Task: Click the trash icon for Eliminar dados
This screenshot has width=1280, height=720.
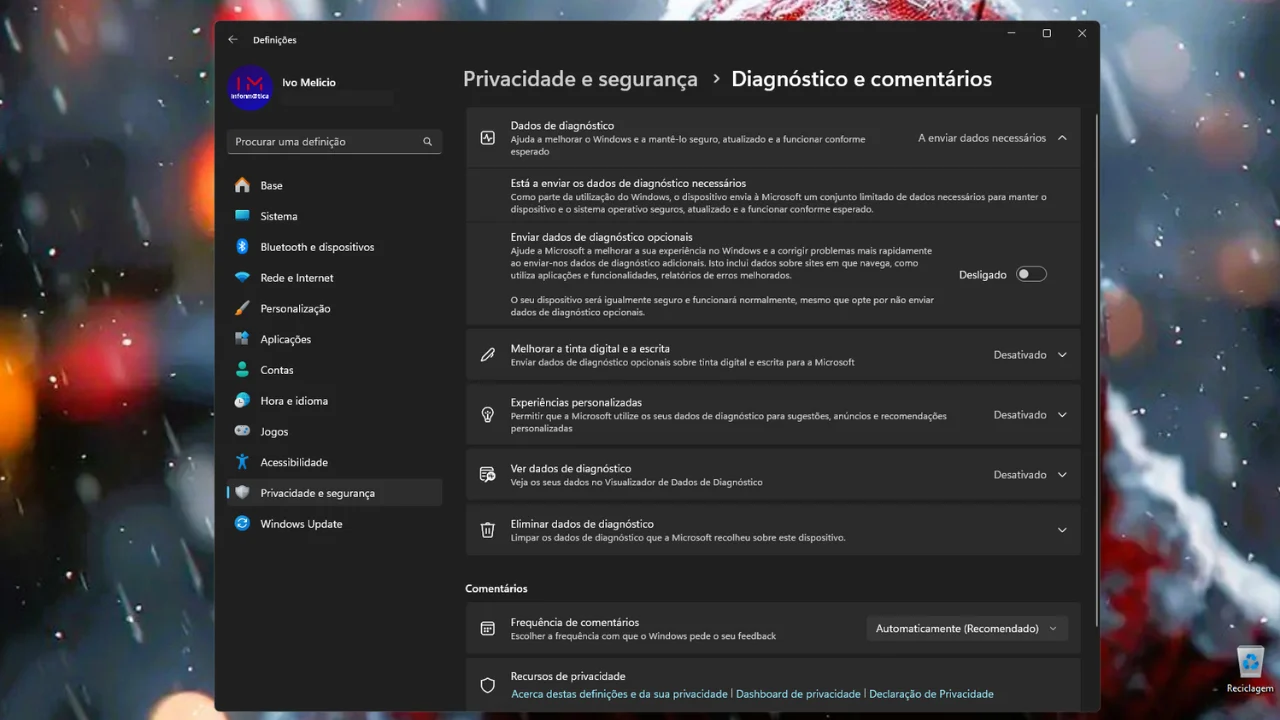Action: point(488,530)
